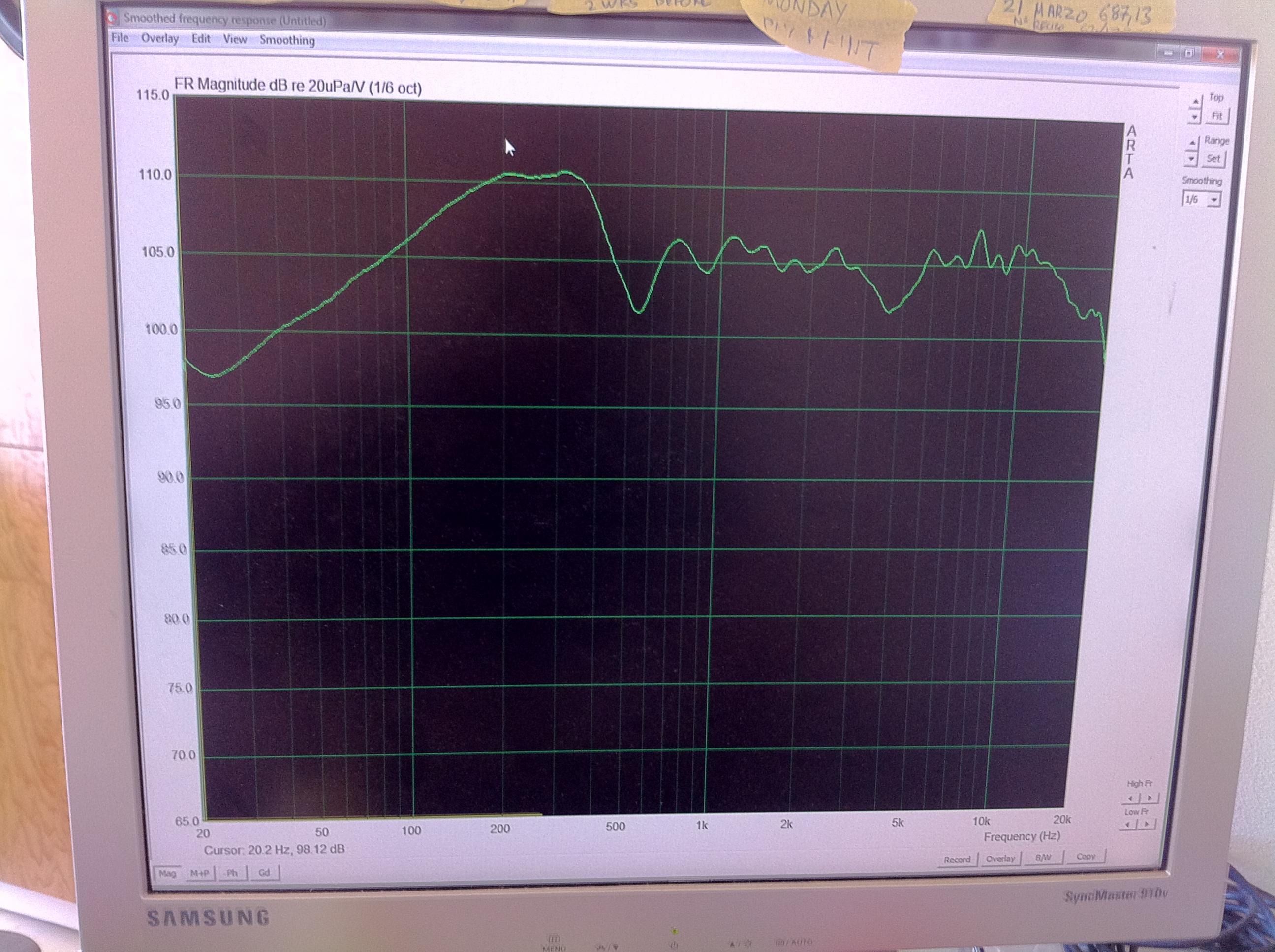Click the Fit button
Image resolution: width=1275 pixels, height=952 pixels.
(1217, 116)
